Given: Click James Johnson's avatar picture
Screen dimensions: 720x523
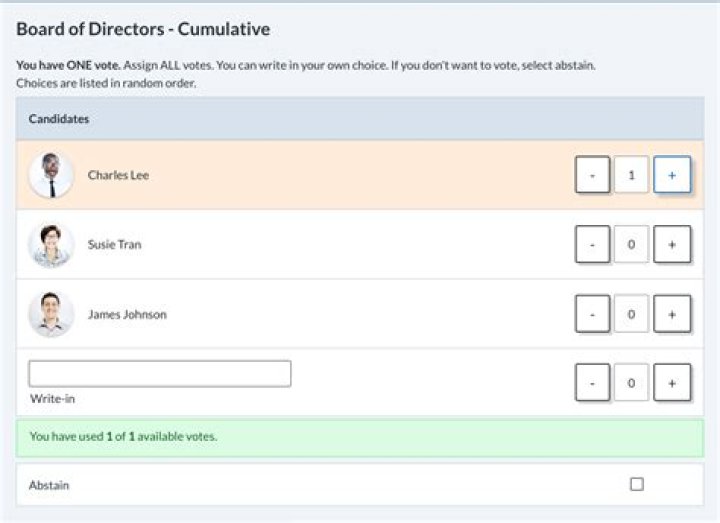Looking at the screenshot, I should click(x=50, y=314).
